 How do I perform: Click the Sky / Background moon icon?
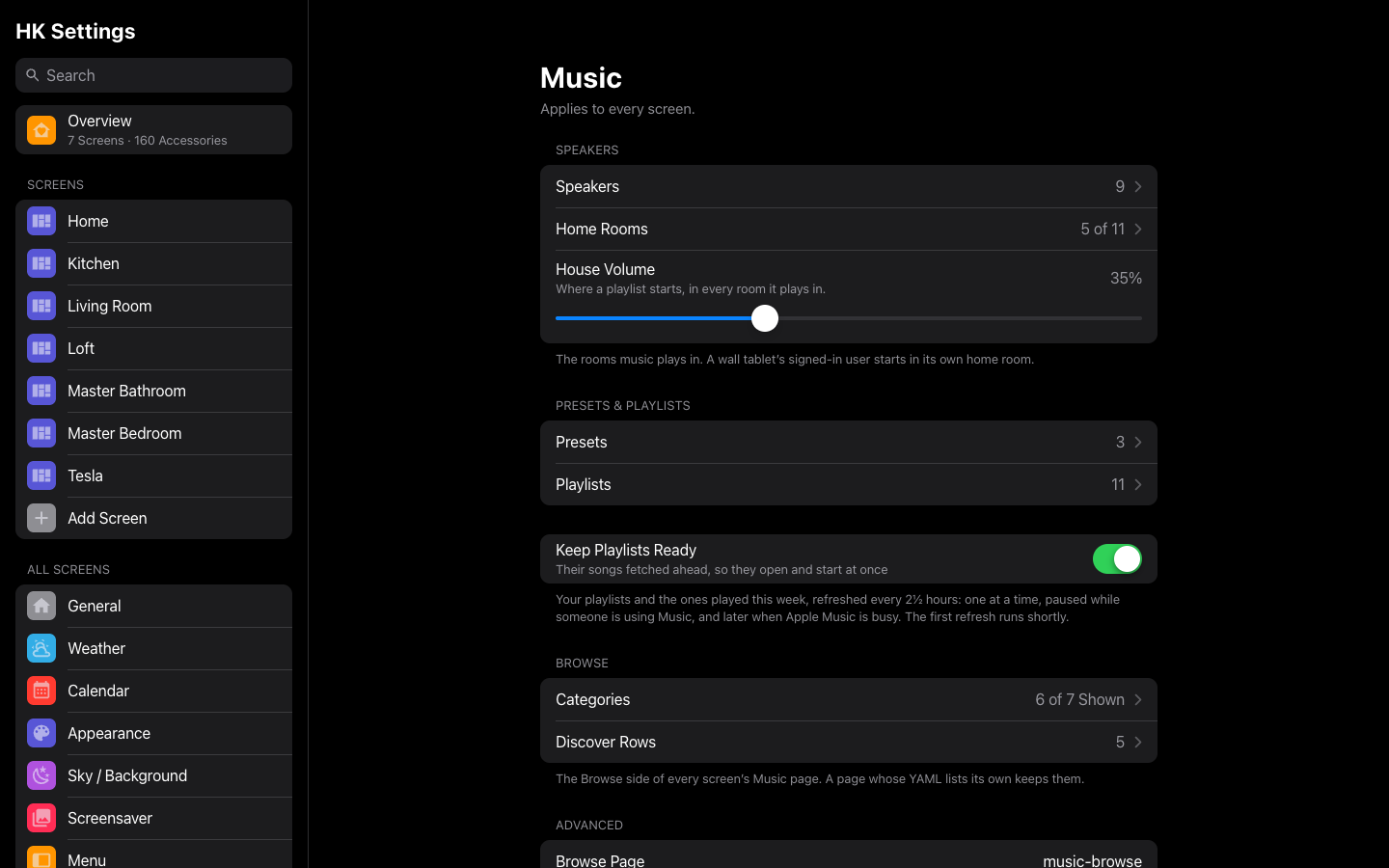[x=41, y=775]
